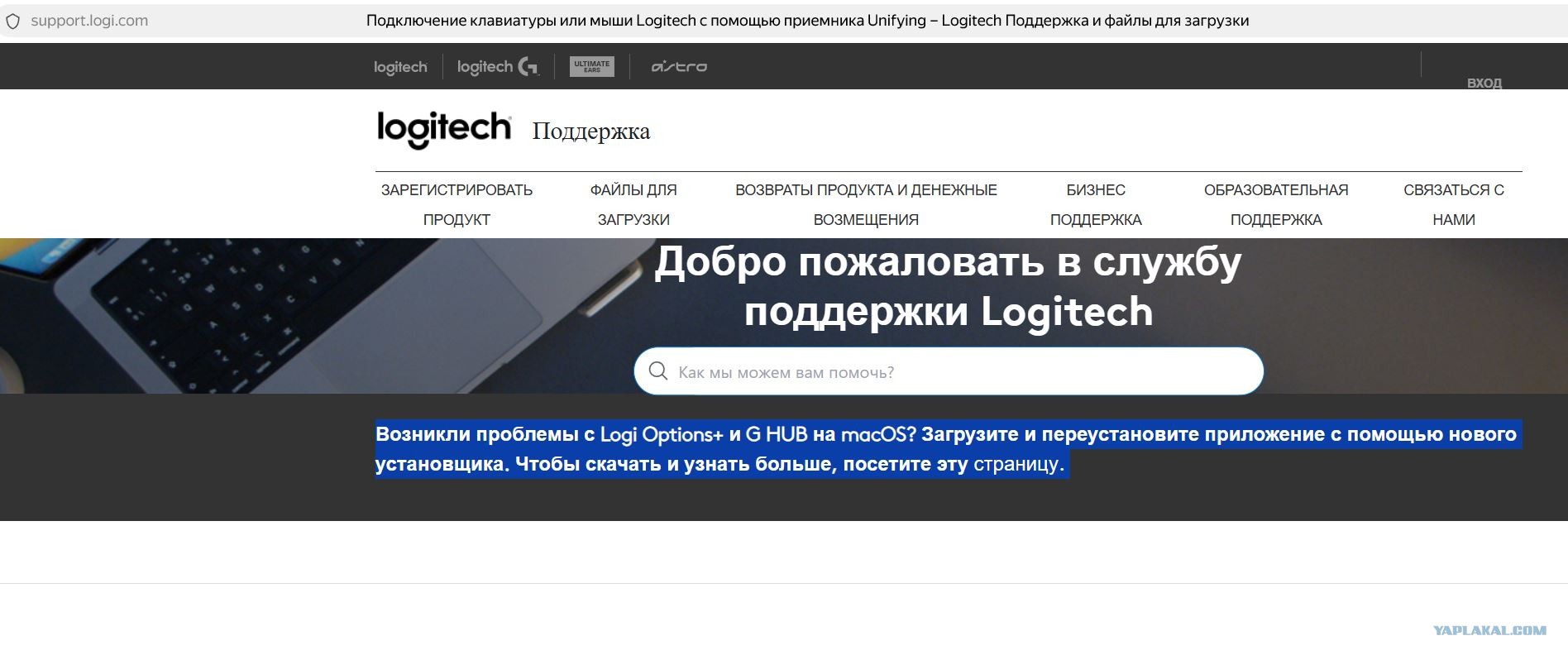
Task: Open ФАЙЛЫ ДЛЯ ЗАГРУЗКИ menu item
Action: (x=633, y=204)
